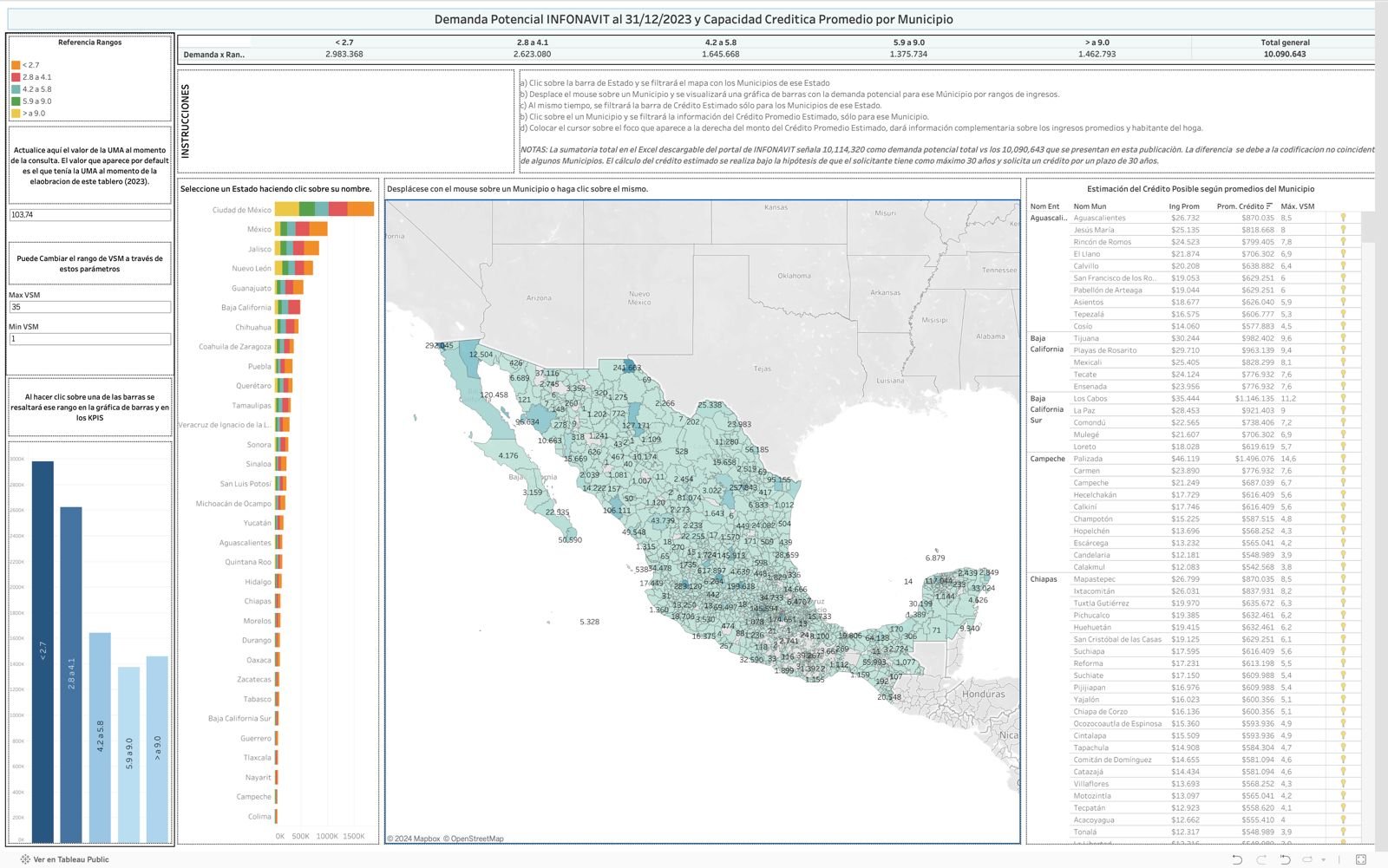Click lightbulb icon in Jesús María row
The height and width of the screenshot is (868, 1388).
tap(1343, 230)
